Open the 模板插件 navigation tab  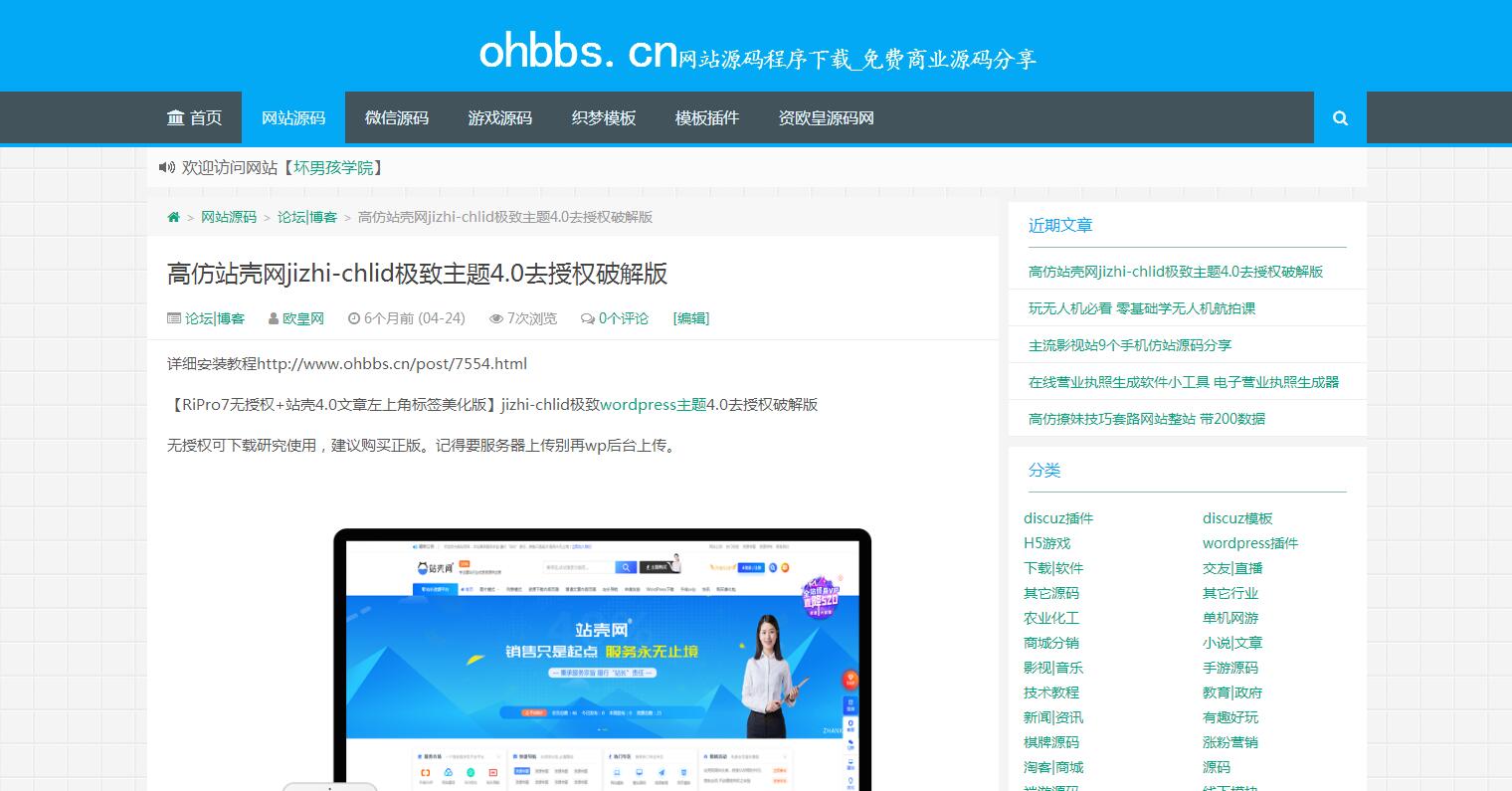706,117
